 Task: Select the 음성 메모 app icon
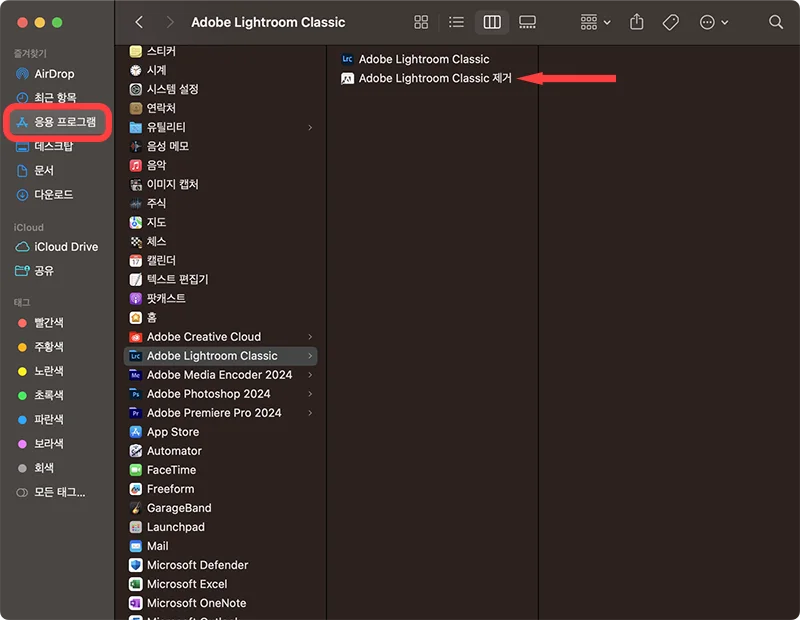135,146
